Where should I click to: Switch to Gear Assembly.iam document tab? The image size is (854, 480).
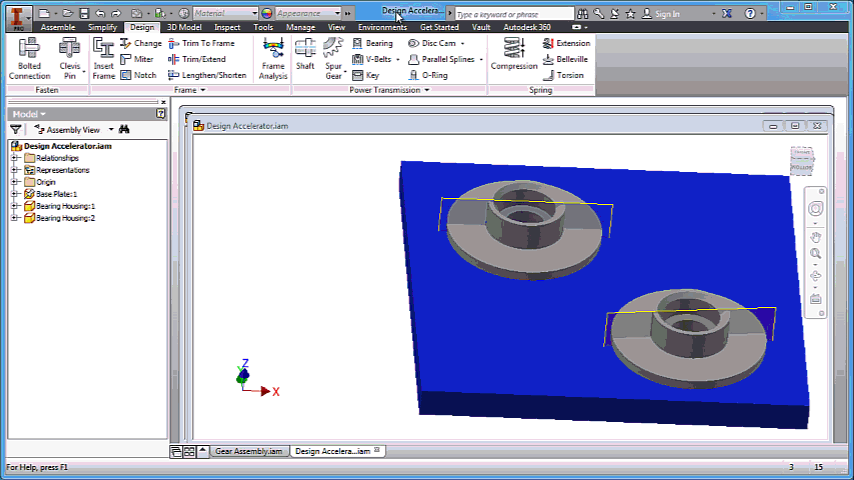pyautogui.click(x=249, y=451)
